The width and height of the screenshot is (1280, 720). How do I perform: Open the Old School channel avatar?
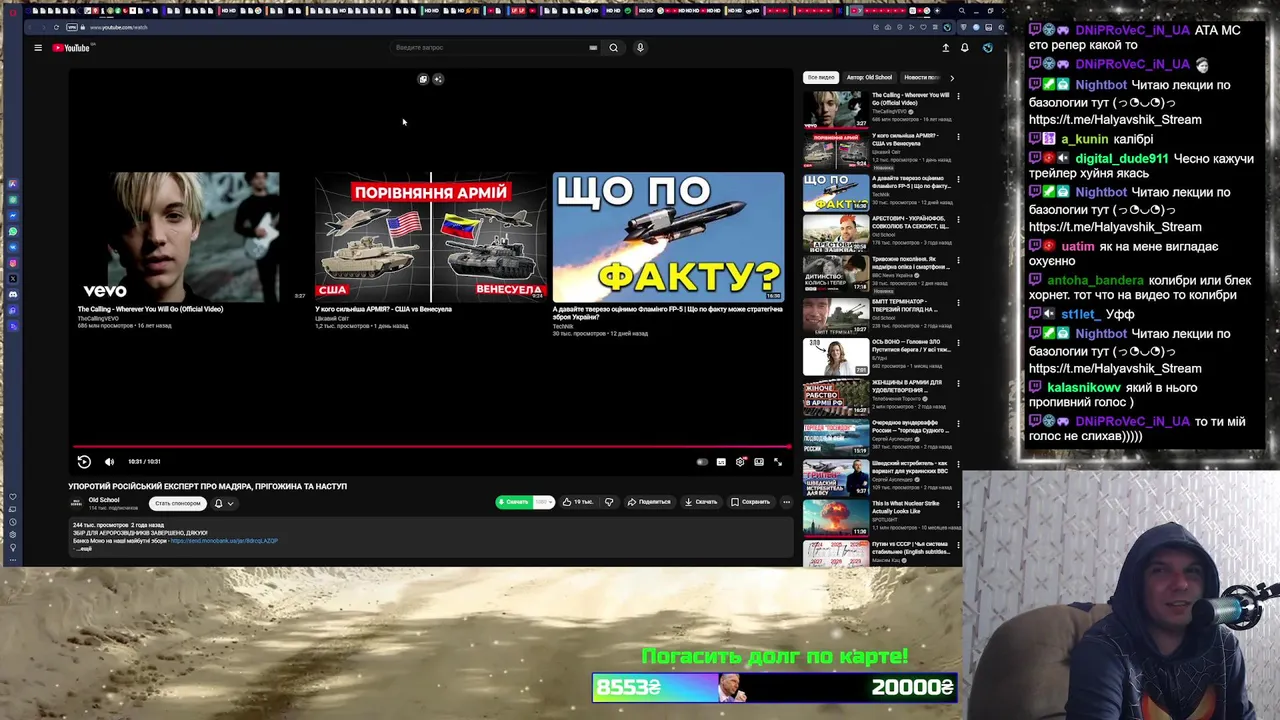76,503
